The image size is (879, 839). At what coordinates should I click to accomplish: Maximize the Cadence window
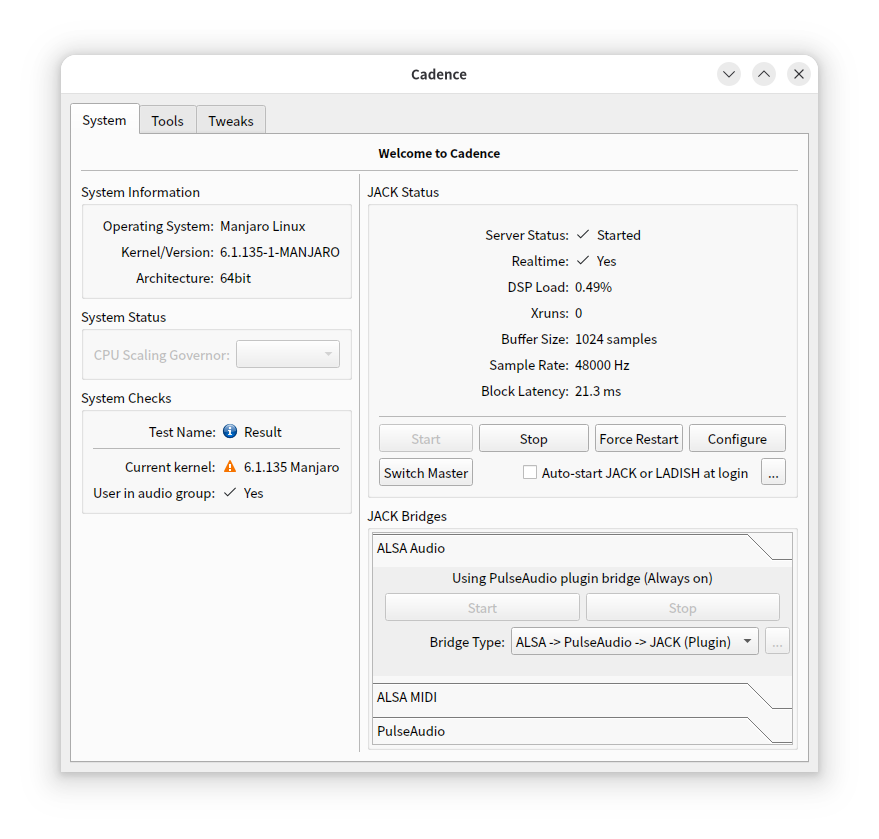tap(764, 74)
